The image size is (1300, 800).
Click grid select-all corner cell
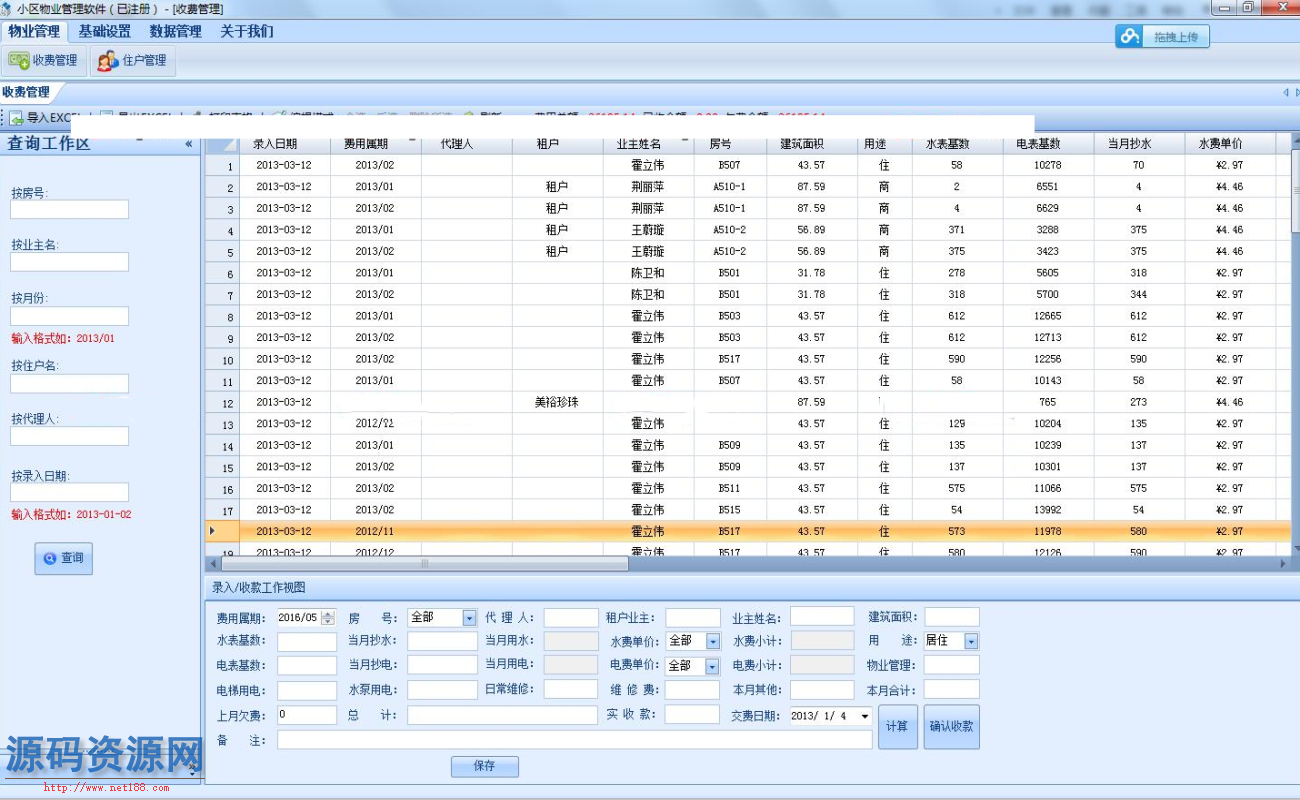point(222,144)
